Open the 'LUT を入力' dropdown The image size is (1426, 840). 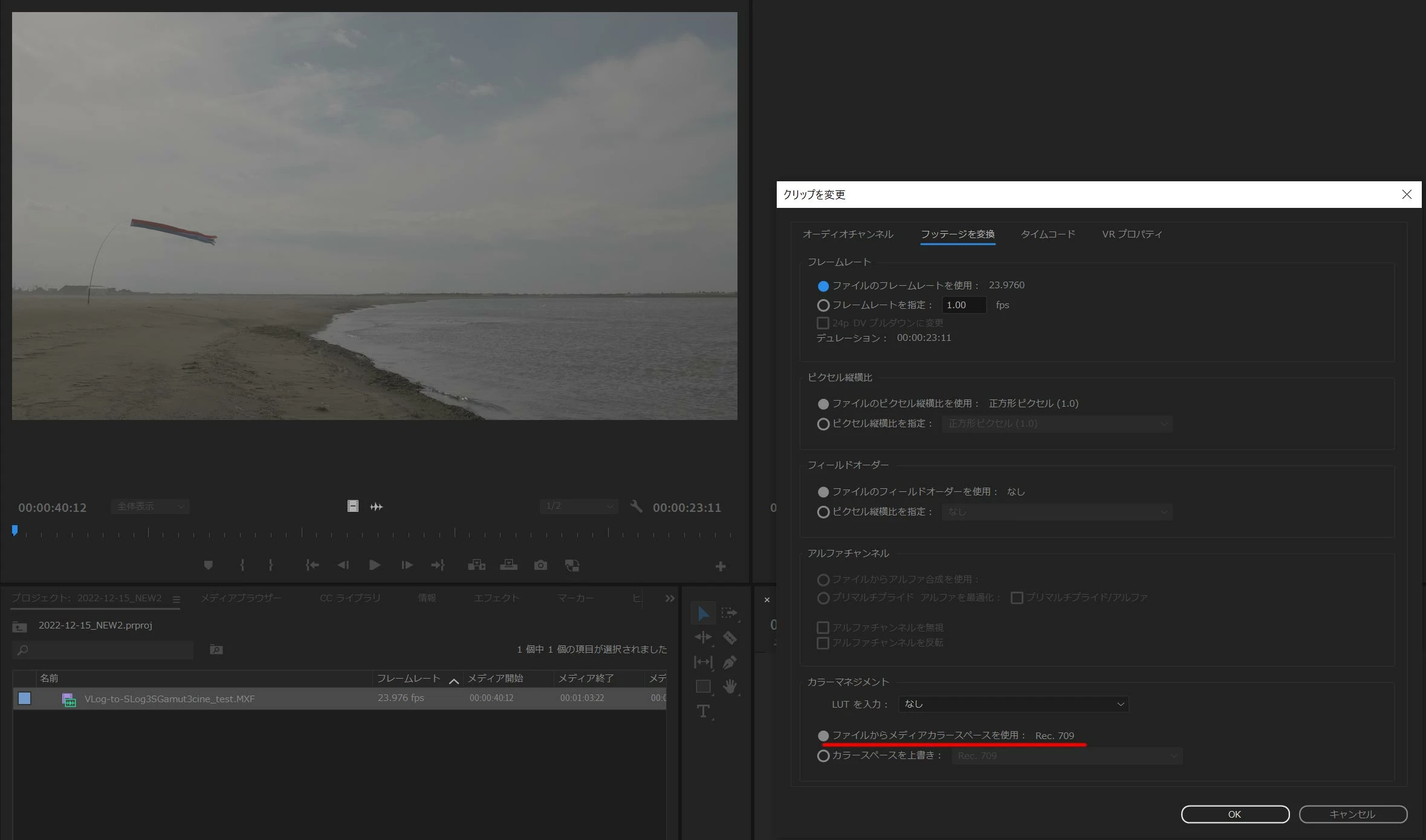1013,704
